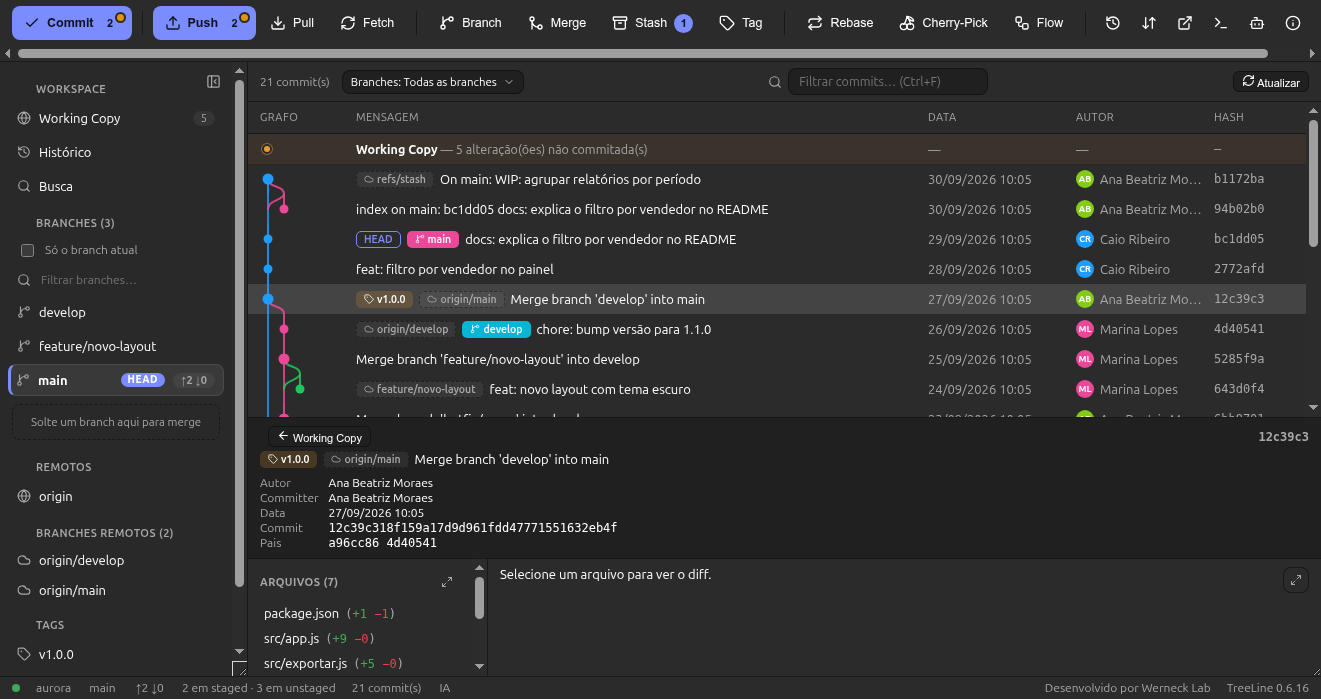
Task: Click '2 em staged · 3 em unstaged' status
Action: pyautogui.click(x=259, y=688)
